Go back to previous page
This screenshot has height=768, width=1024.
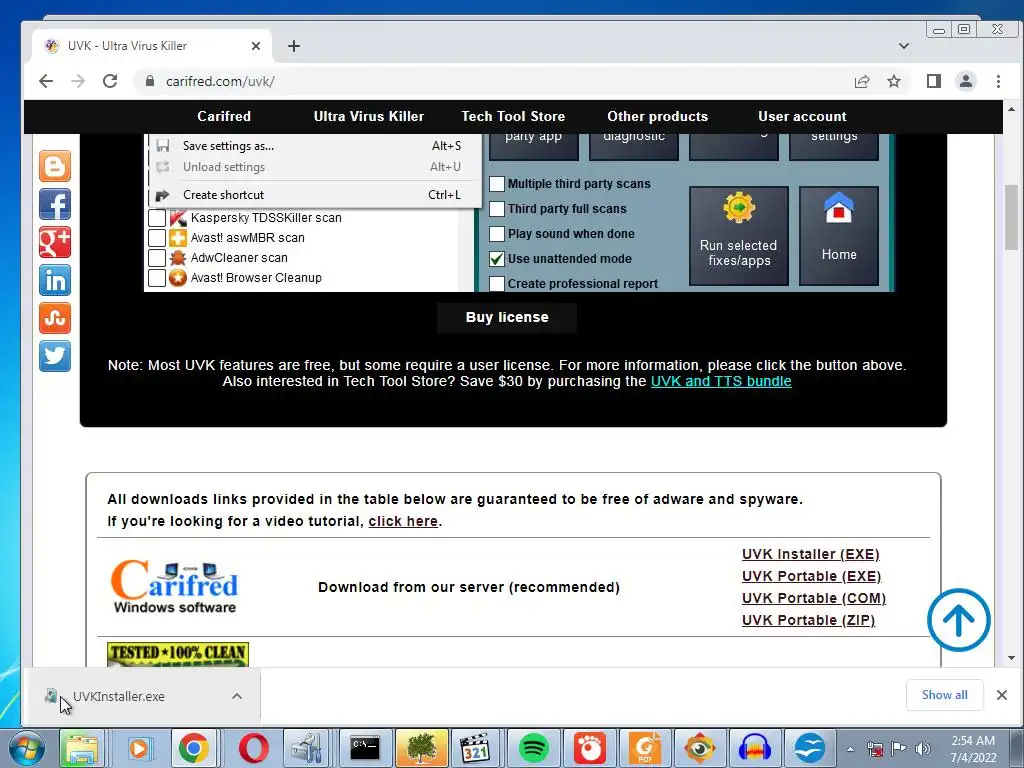coord(46,81)
